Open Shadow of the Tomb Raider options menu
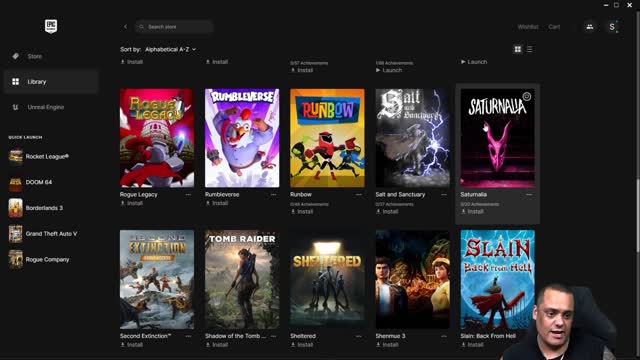640x360 pixels. (273, 336)
